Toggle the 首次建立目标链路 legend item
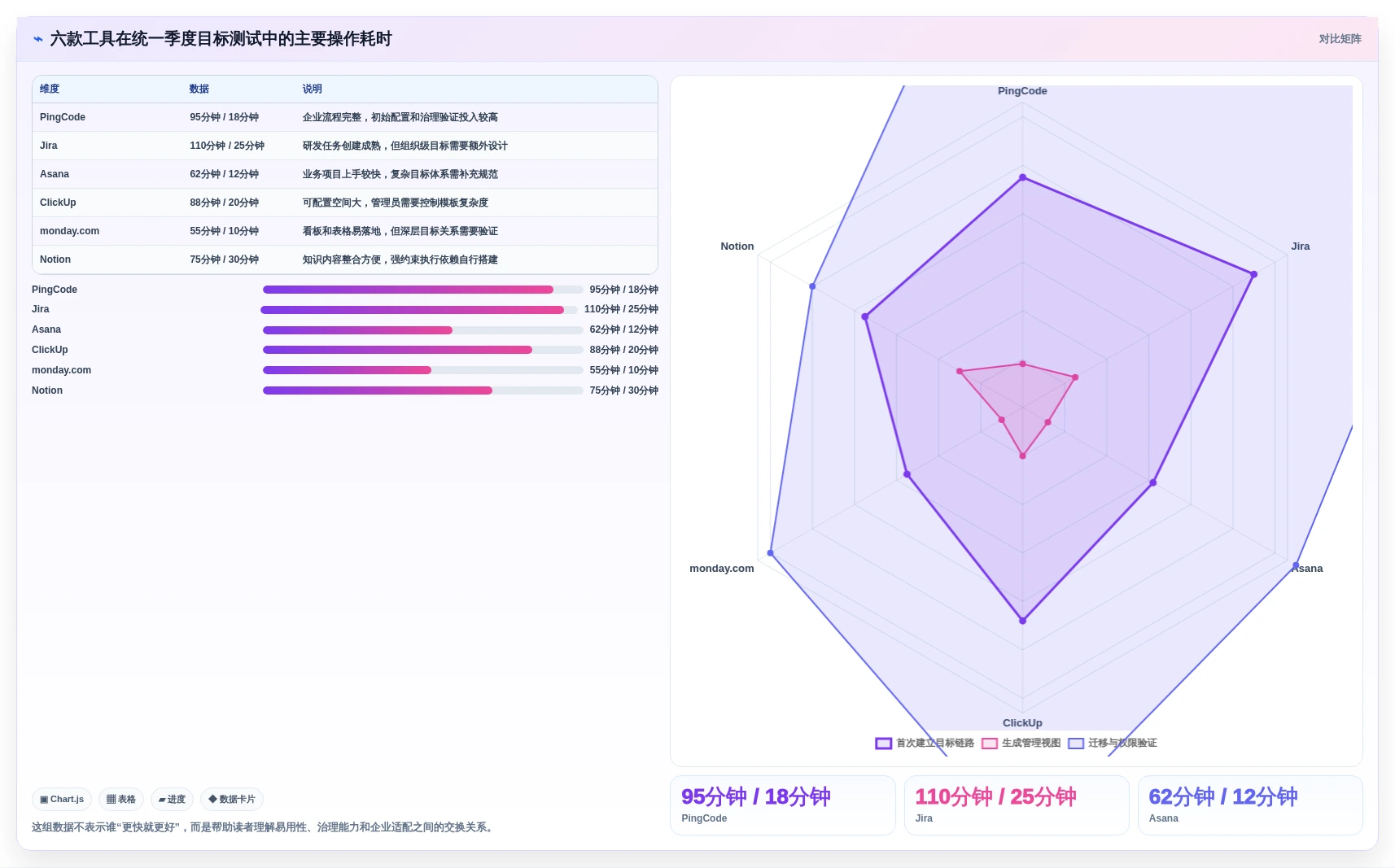The image size is (1395, 868). pos(925,744)
